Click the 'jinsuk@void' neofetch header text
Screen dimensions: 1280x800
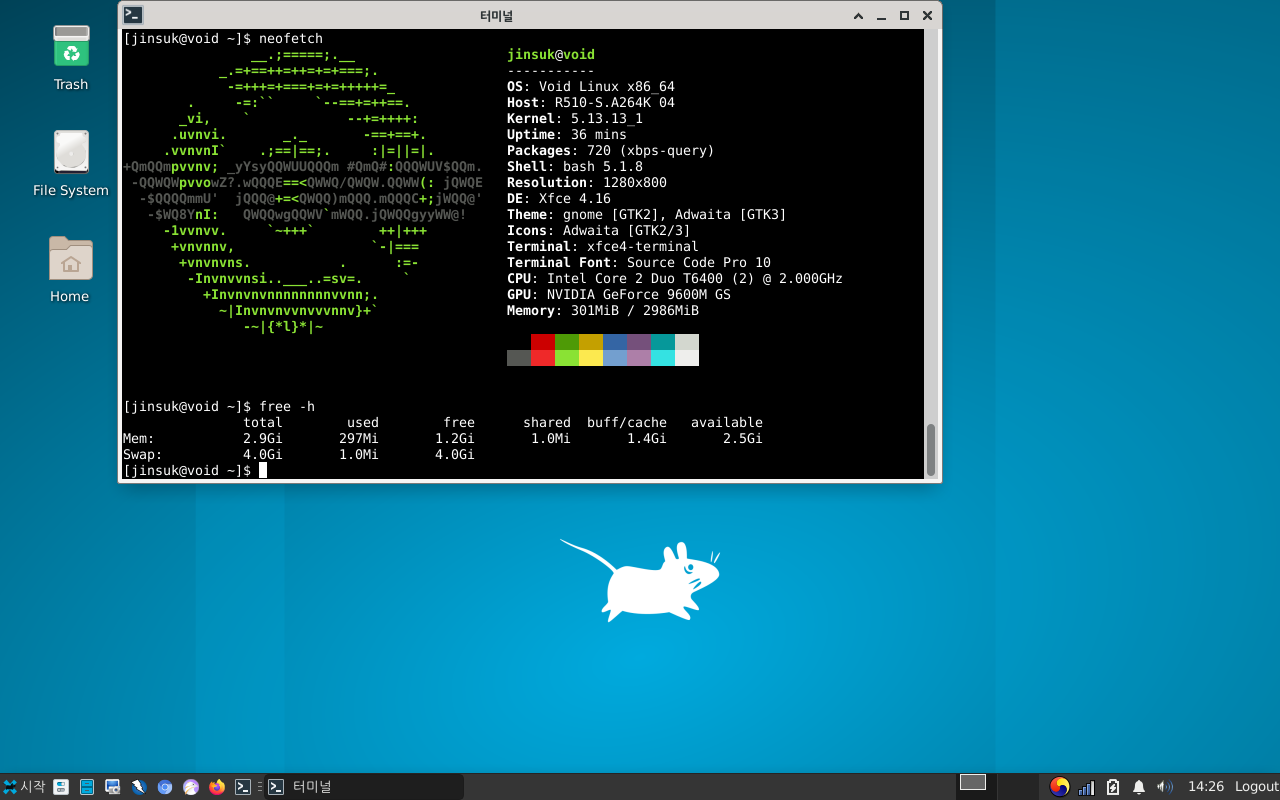(x=551, y=55)
